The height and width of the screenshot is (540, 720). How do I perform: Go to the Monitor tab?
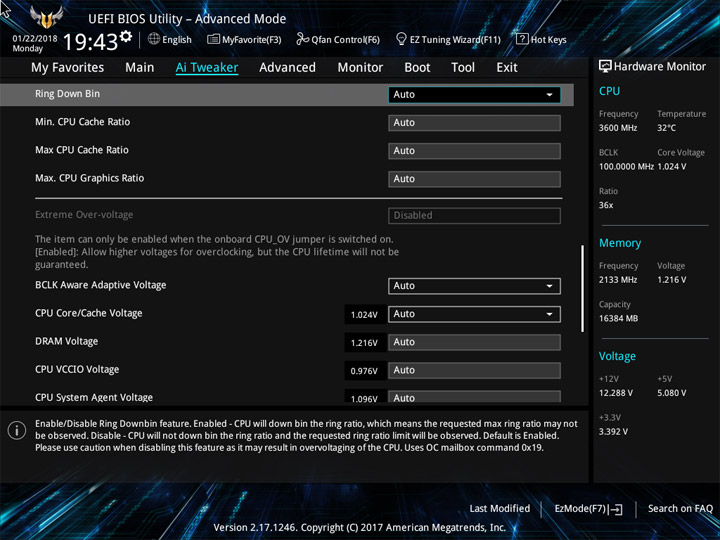click(x=360, y=68)
